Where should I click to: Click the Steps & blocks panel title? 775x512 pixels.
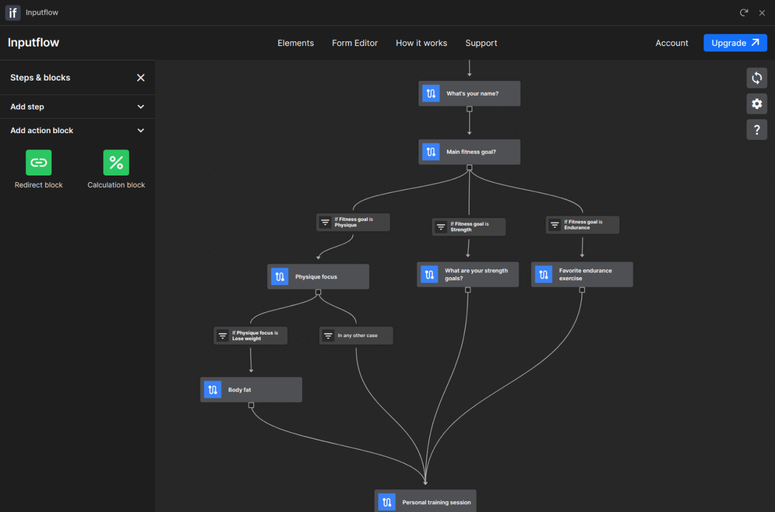[40, 78]
